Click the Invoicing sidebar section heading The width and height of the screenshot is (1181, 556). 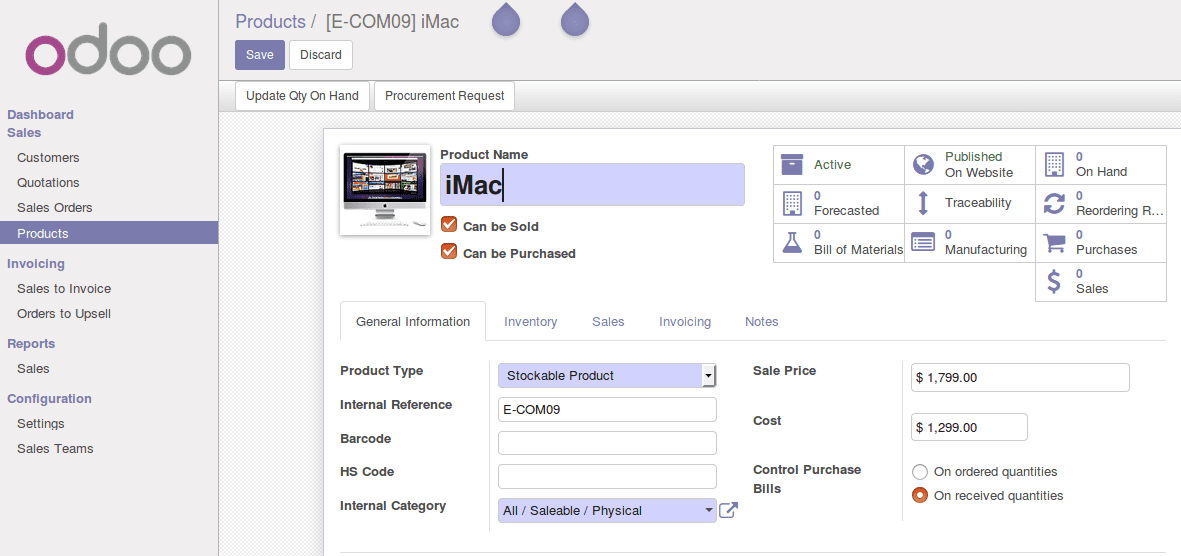pos(35,264)
